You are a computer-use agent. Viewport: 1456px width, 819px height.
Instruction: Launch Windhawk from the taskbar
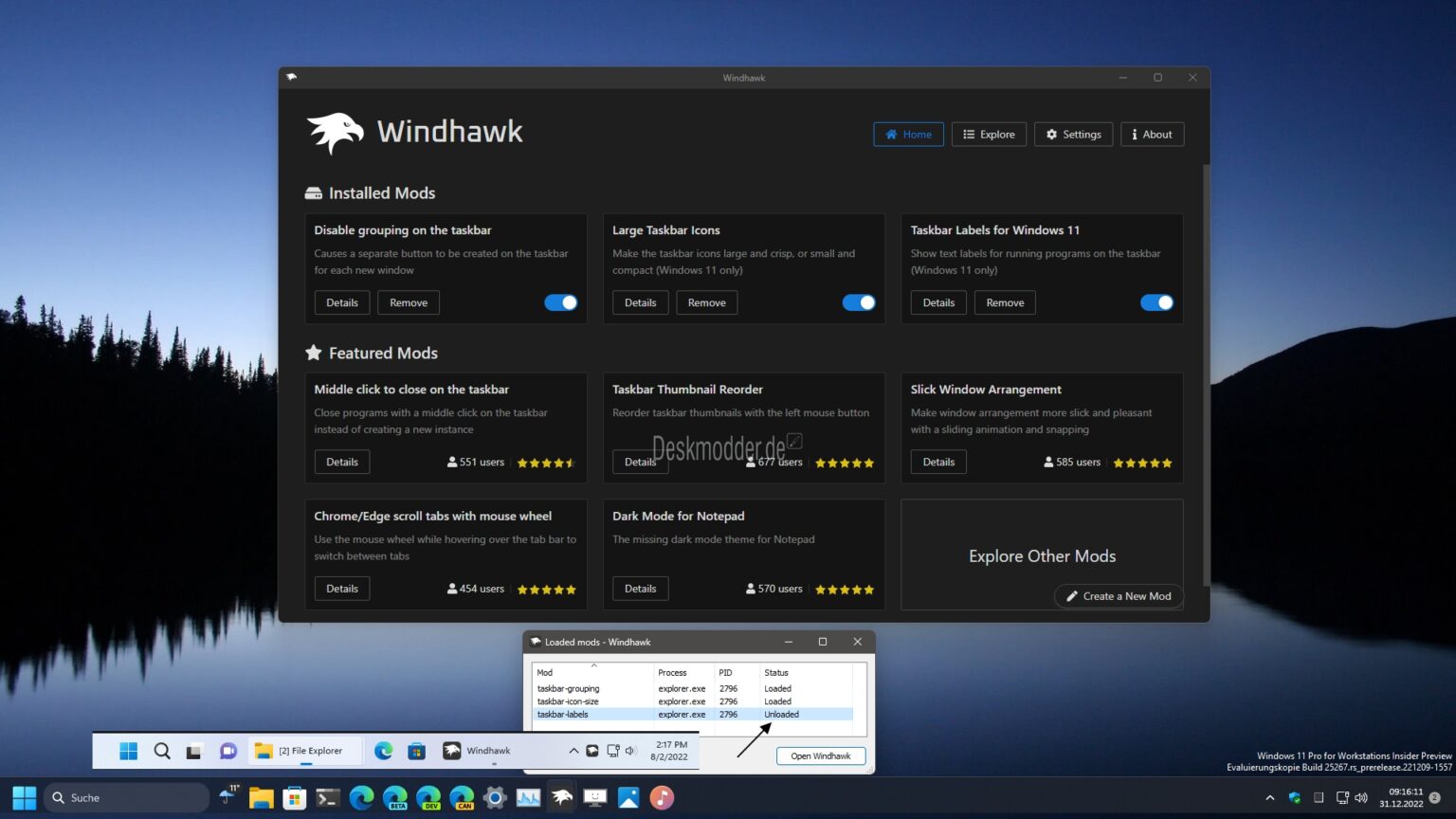point(561,797)
